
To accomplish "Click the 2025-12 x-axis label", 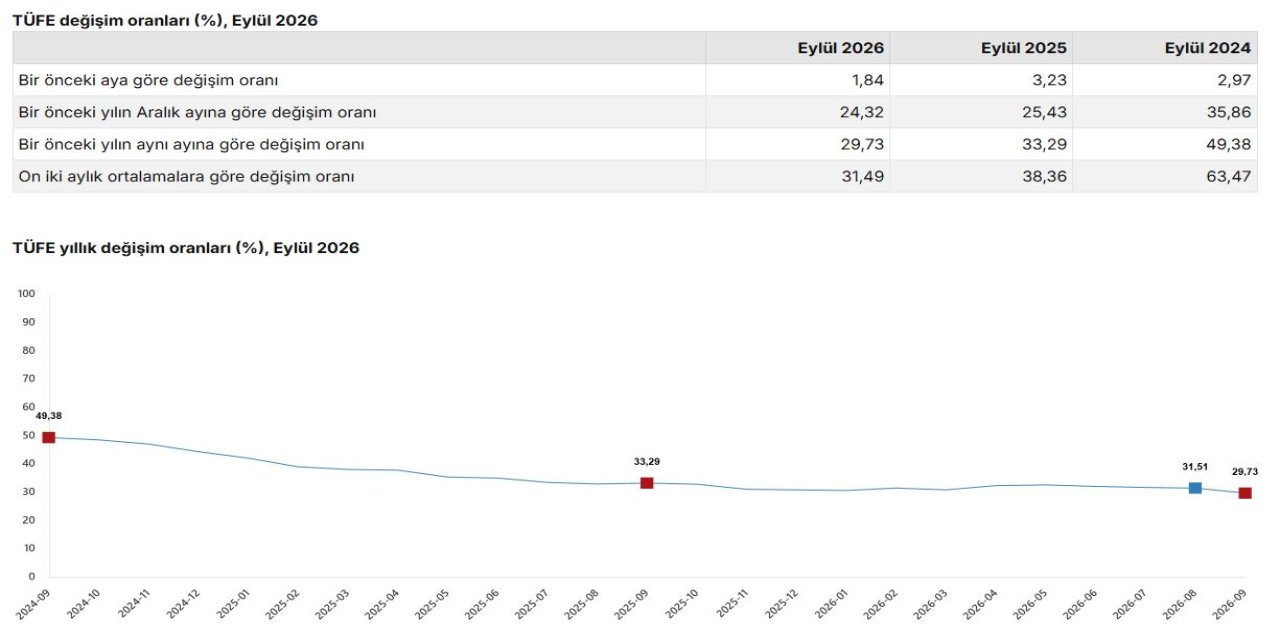I will (781, 604).
